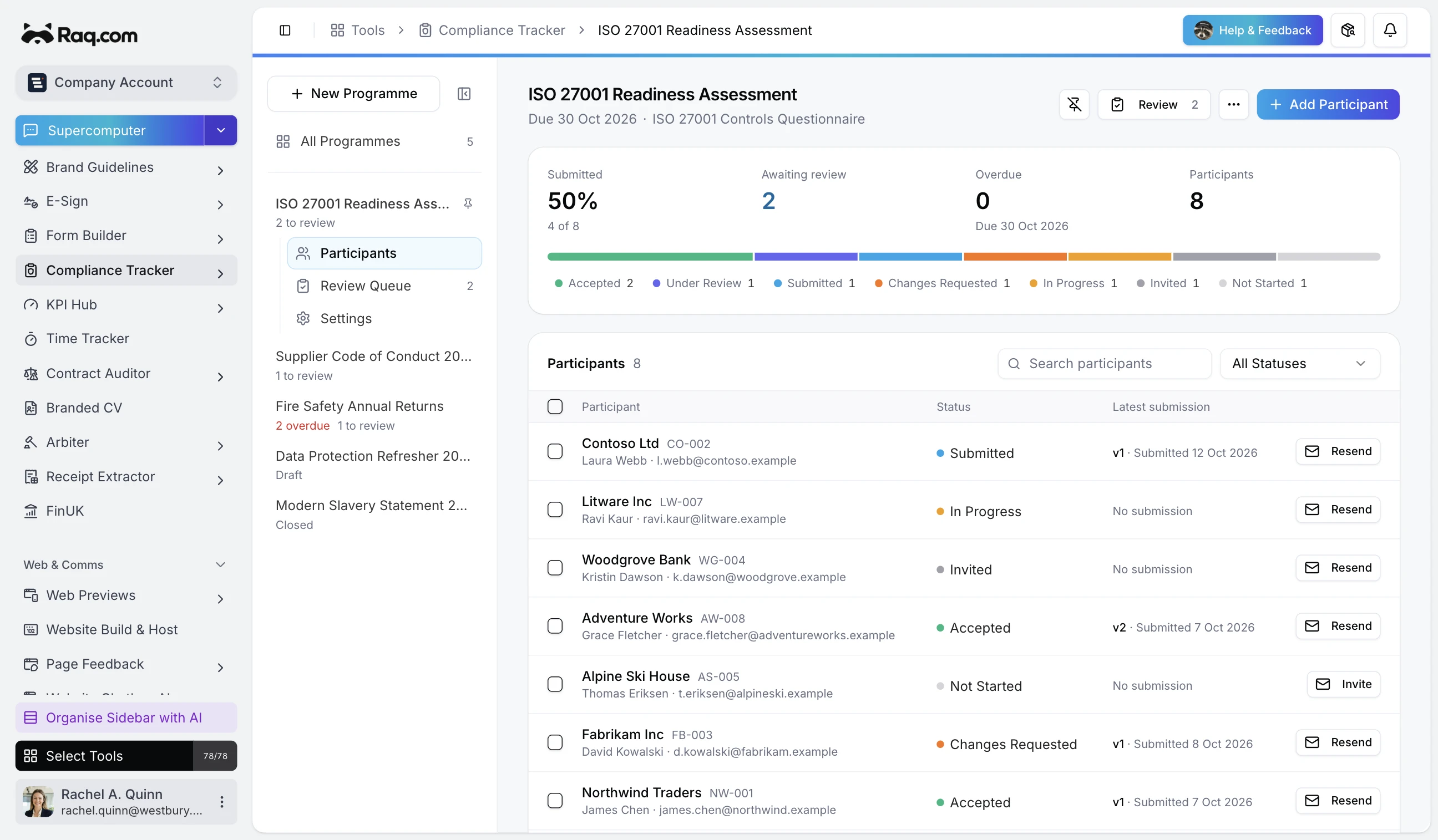Click New Programme button
This screenshot has height=840, width=1438.
click(x=353, y=94)
